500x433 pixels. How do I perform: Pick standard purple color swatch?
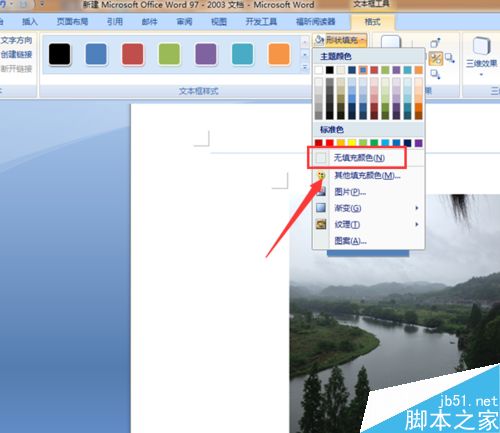pyautogui.click(x=419, y=143)
